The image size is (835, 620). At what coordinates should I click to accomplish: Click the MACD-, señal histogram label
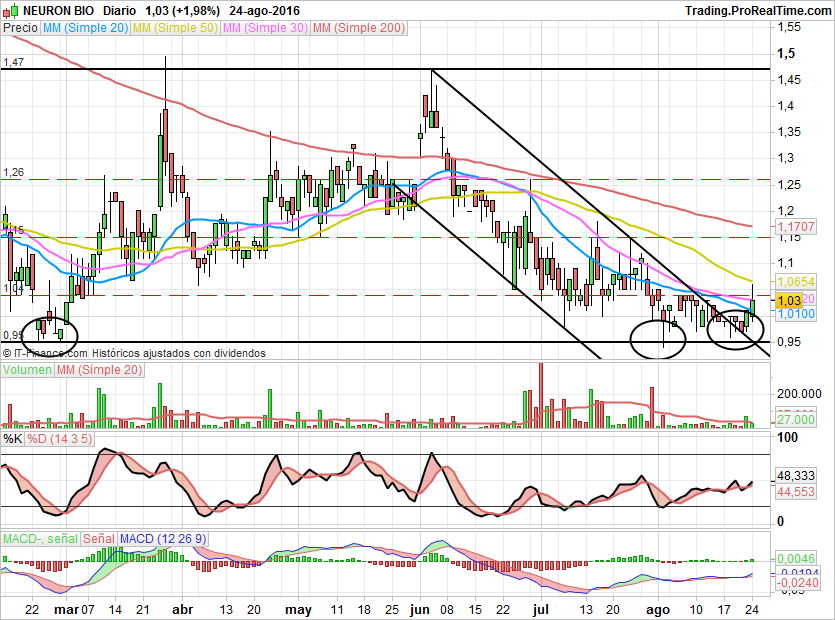click(40, 539)
